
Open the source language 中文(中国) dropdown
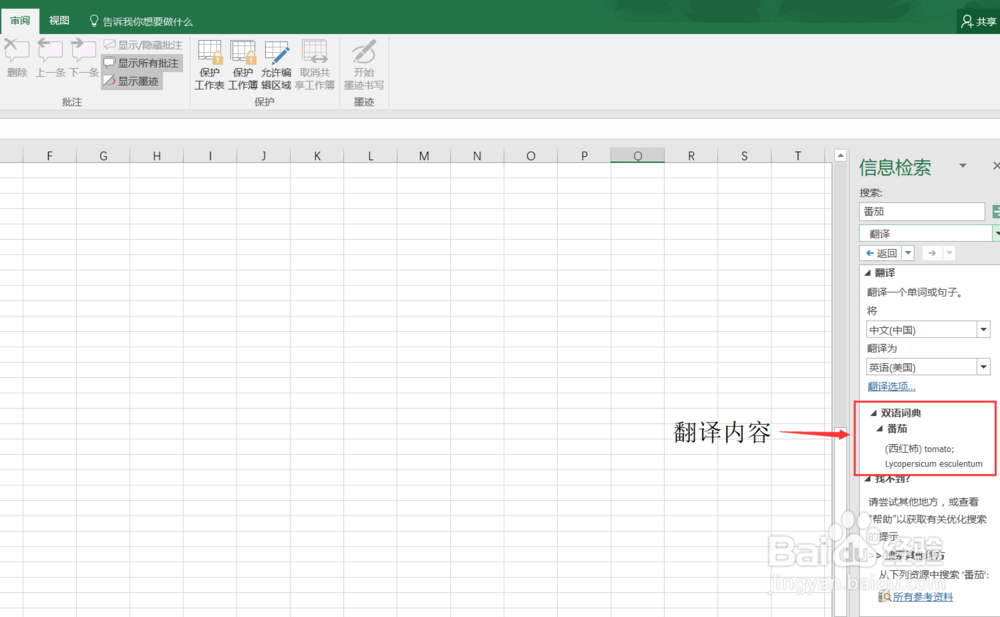[983, 329]
